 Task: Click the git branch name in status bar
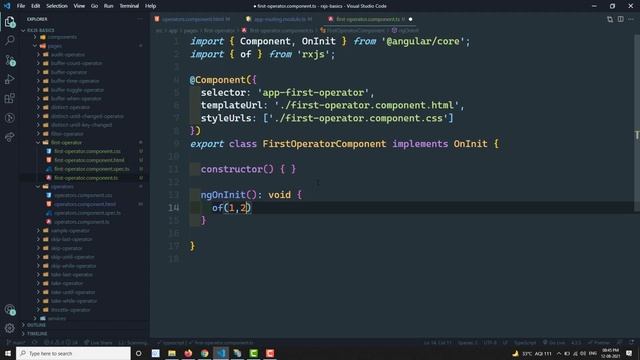(x=16, y=343)
